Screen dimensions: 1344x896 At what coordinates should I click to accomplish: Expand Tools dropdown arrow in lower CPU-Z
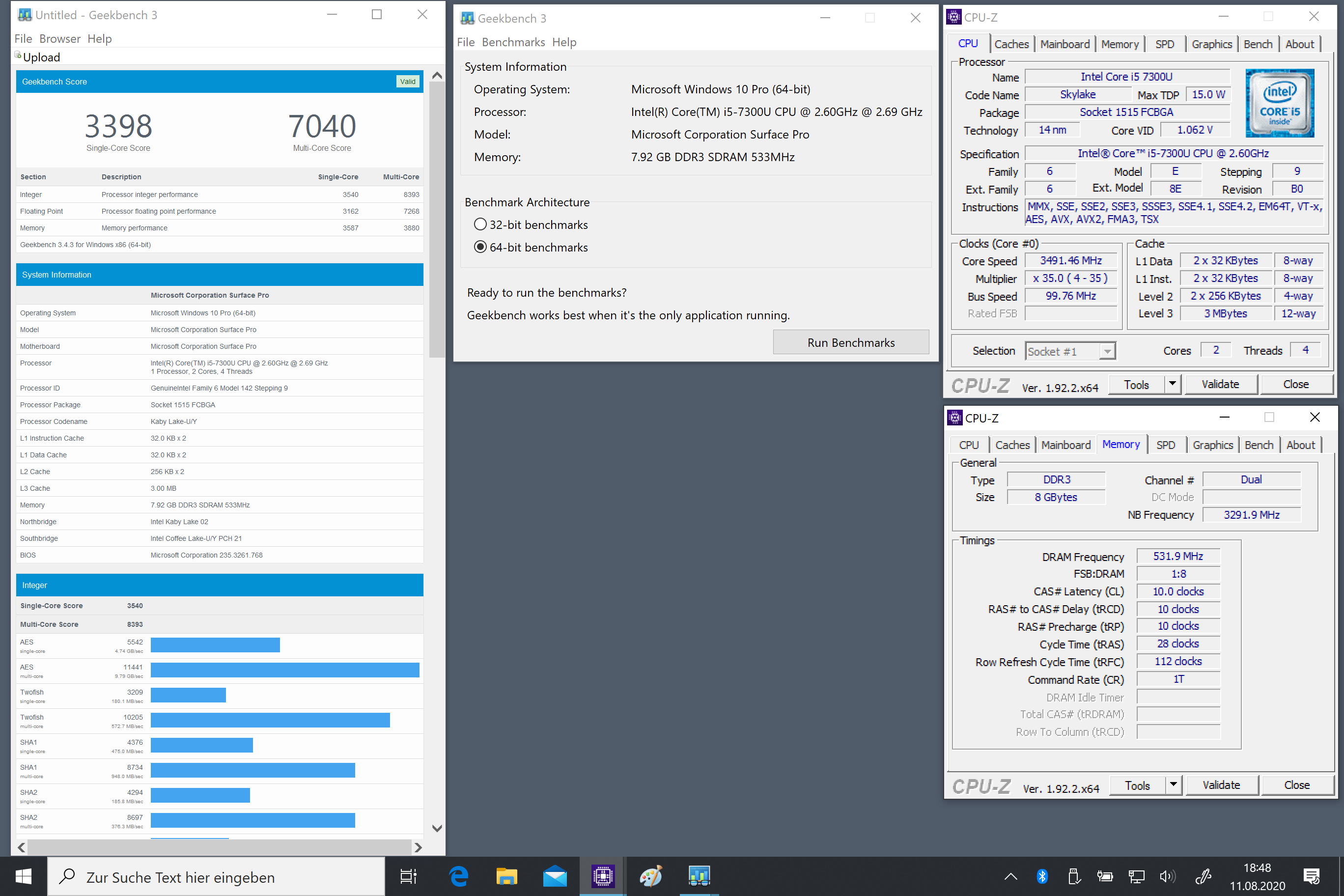[1174, 785]
